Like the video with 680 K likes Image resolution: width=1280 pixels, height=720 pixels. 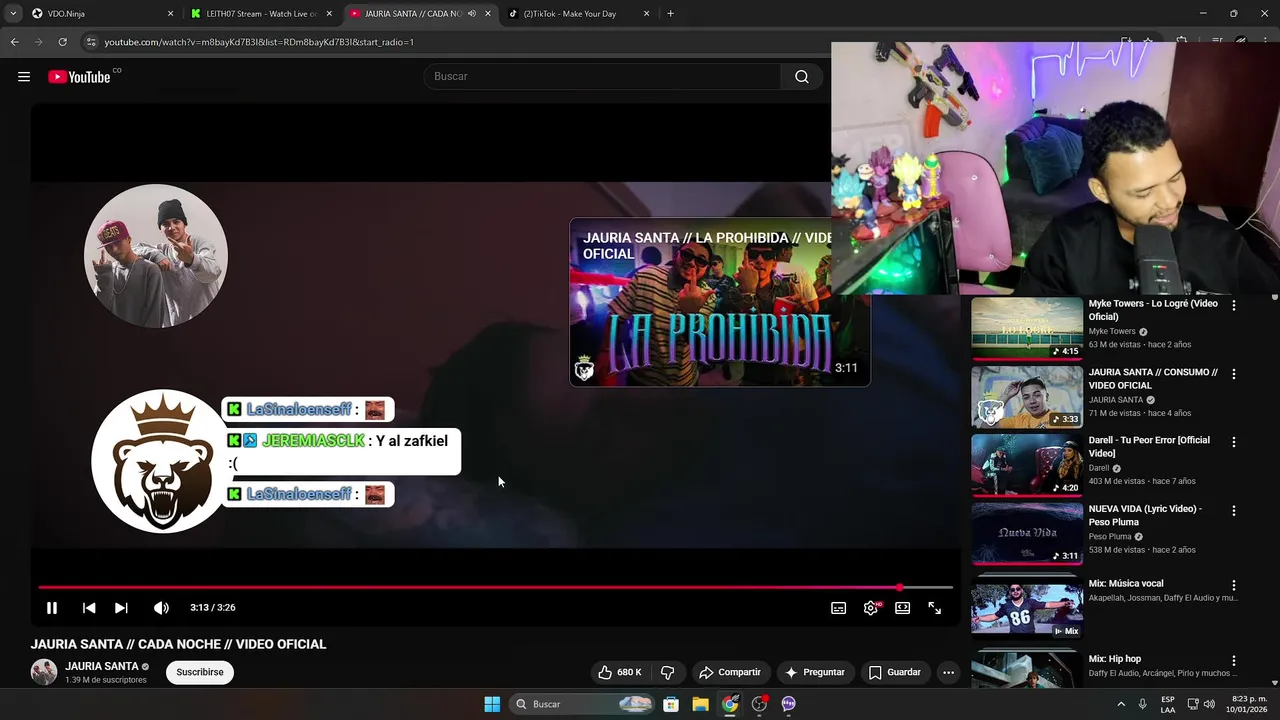pyautogui.click(x=620, y=672)
